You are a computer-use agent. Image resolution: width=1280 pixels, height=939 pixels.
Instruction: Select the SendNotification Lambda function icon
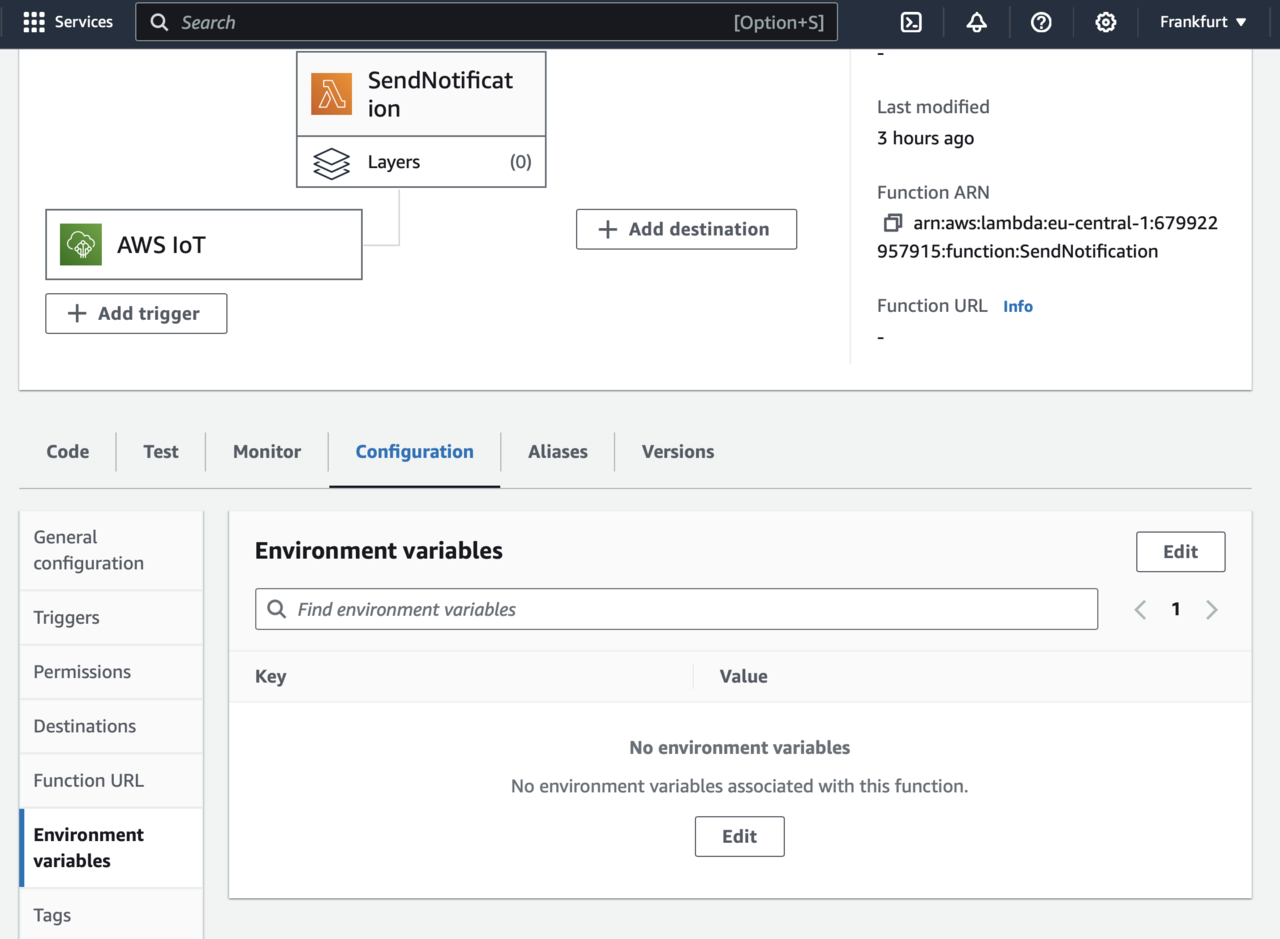(331, 94)
